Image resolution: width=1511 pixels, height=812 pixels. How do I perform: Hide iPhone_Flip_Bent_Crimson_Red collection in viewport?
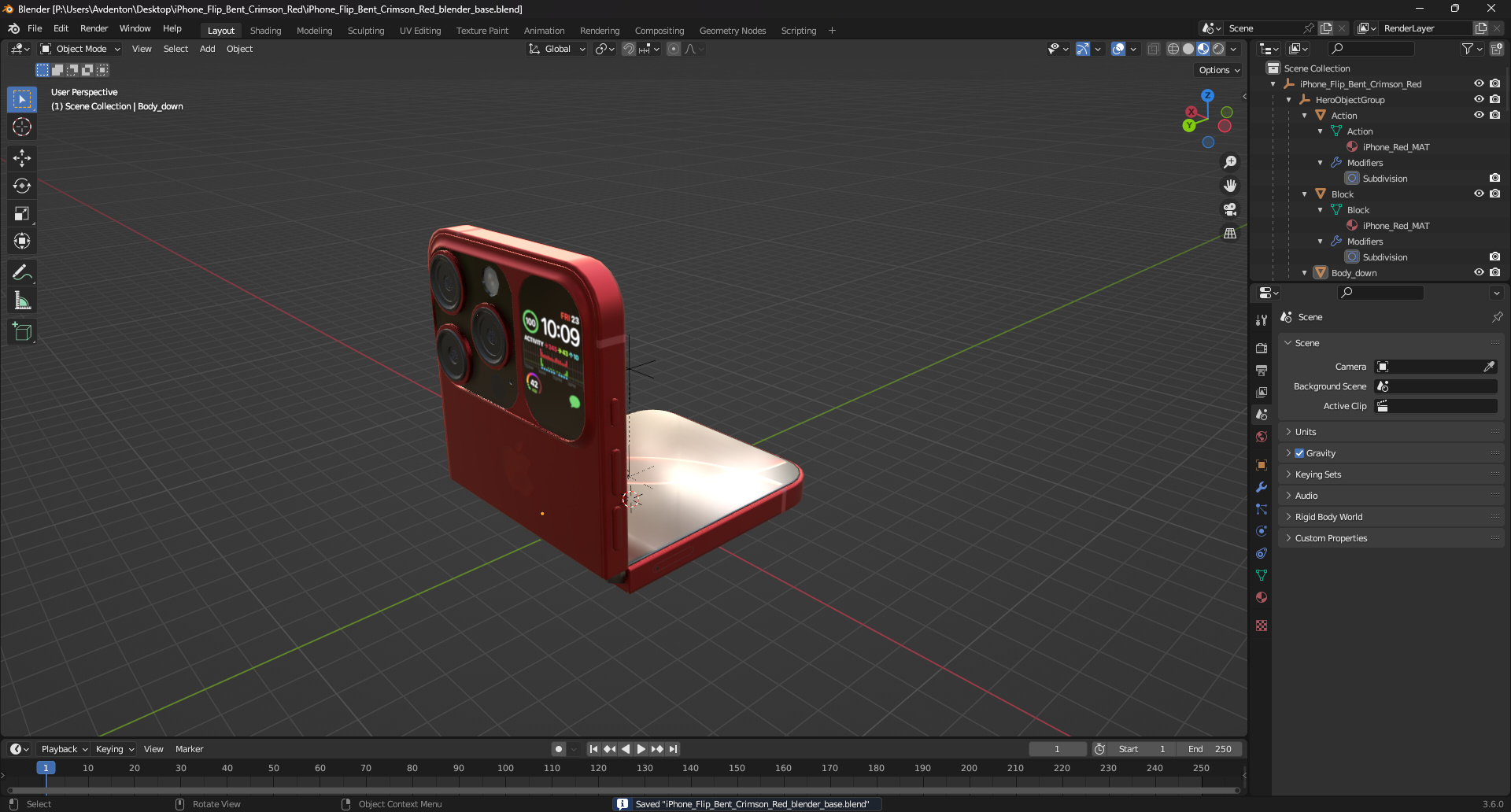[x=1479, y=83]
